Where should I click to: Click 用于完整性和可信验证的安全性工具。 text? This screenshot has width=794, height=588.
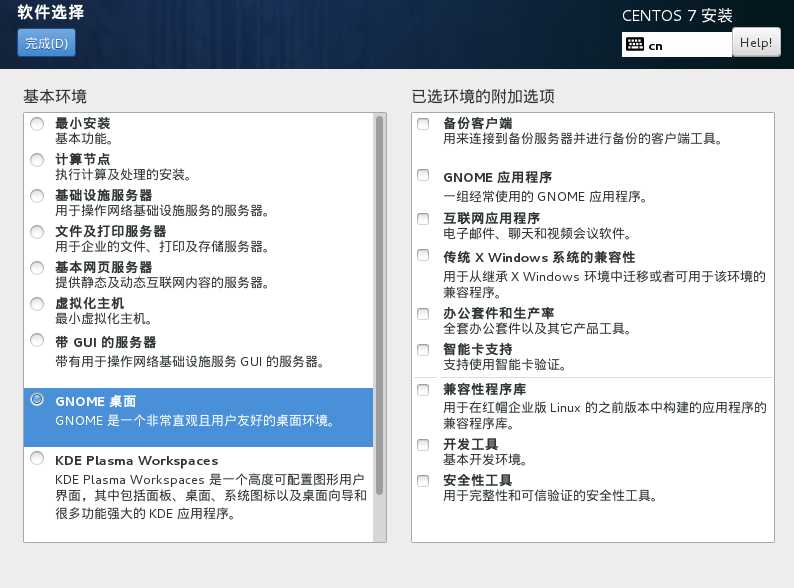click(x=550, y=496)
